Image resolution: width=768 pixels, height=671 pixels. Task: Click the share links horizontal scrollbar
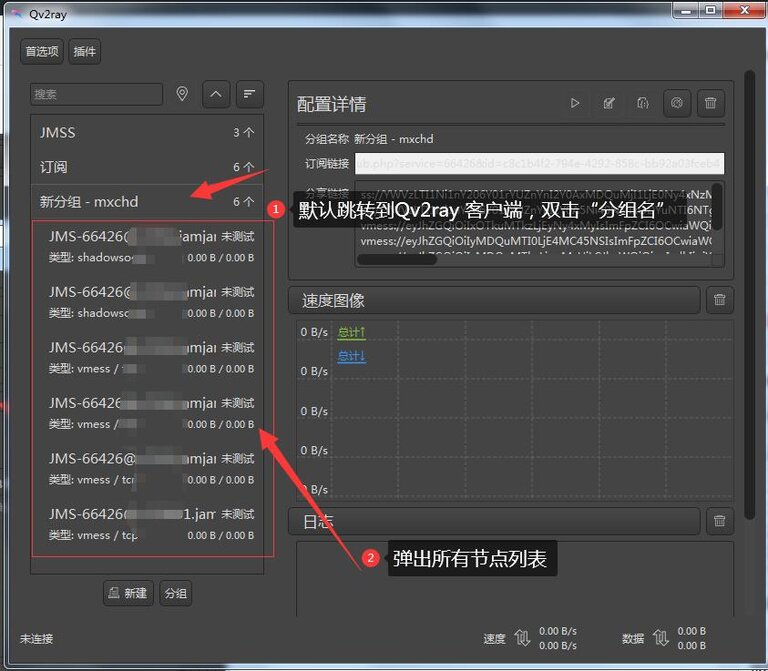coord(397,260)
